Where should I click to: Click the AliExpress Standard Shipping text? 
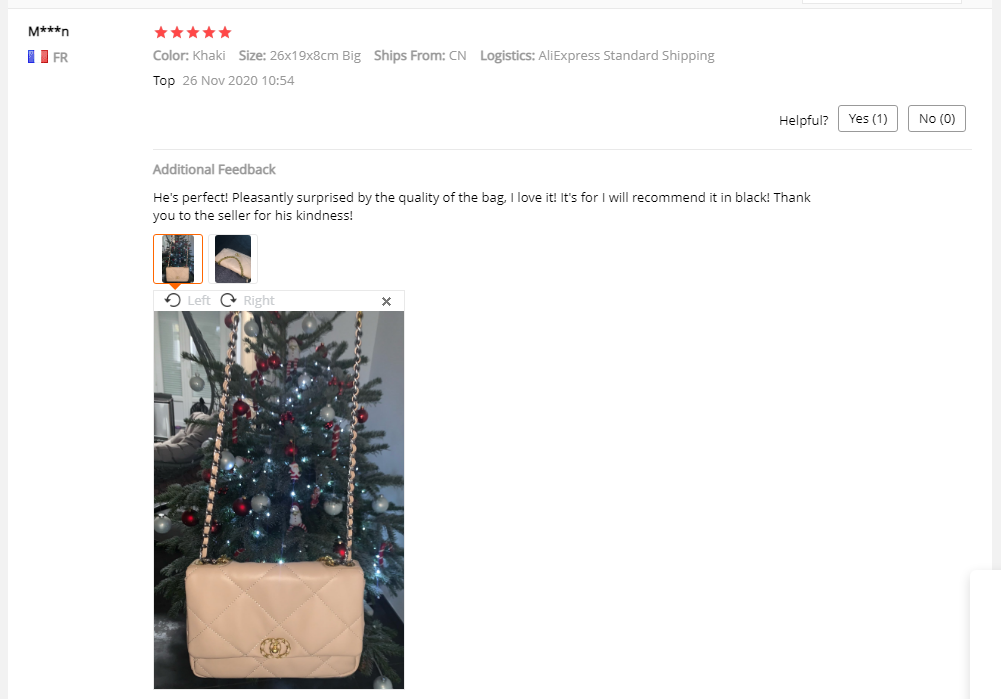[x=626, y=56]
